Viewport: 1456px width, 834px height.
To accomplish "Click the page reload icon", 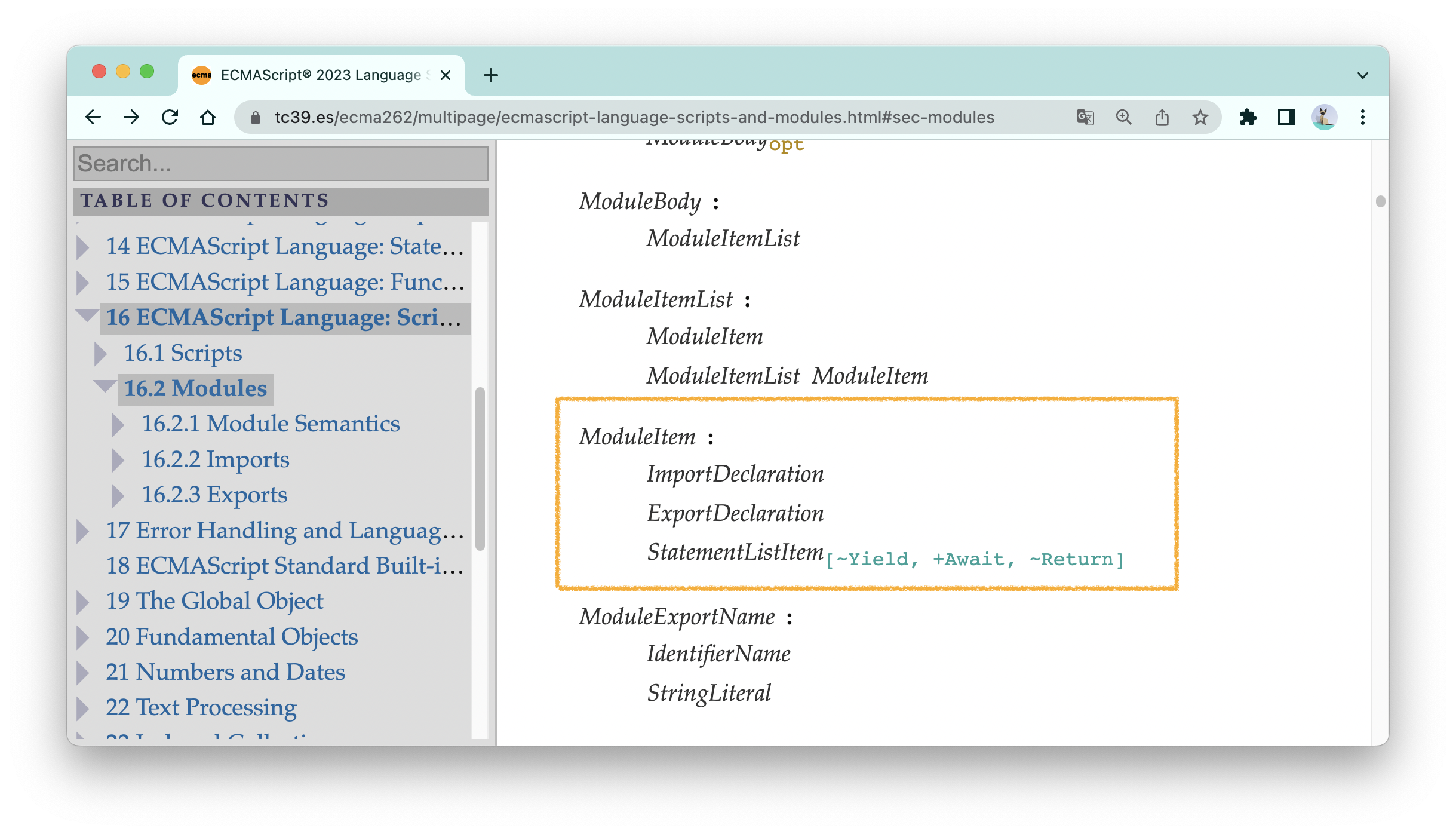I will 170,117.
